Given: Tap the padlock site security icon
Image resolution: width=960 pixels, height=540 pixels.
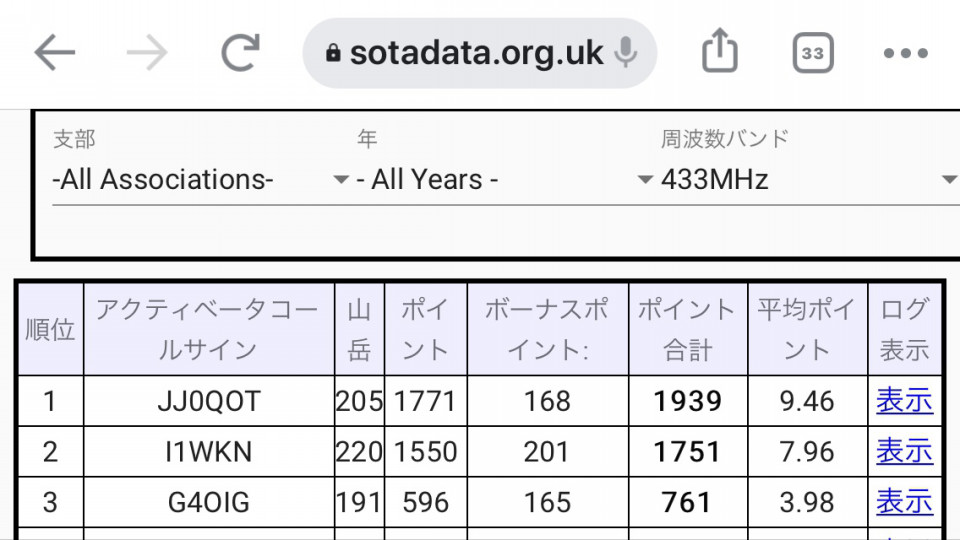Looking at the screenshot, I should click(333, 53).
